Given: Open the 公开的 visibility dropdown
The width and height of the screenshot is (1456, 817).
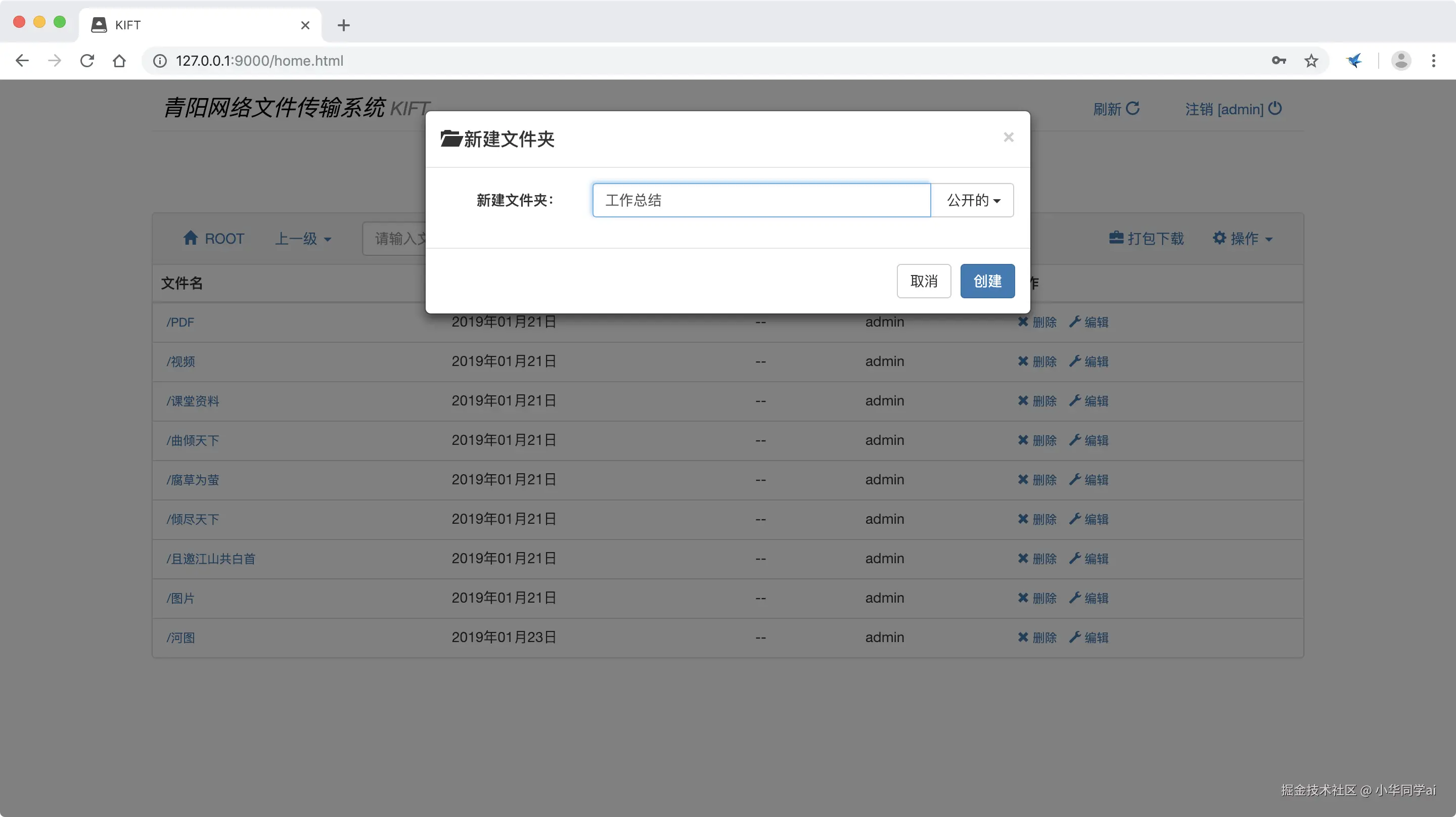Looking at the screenshot, I should (973, 200).
